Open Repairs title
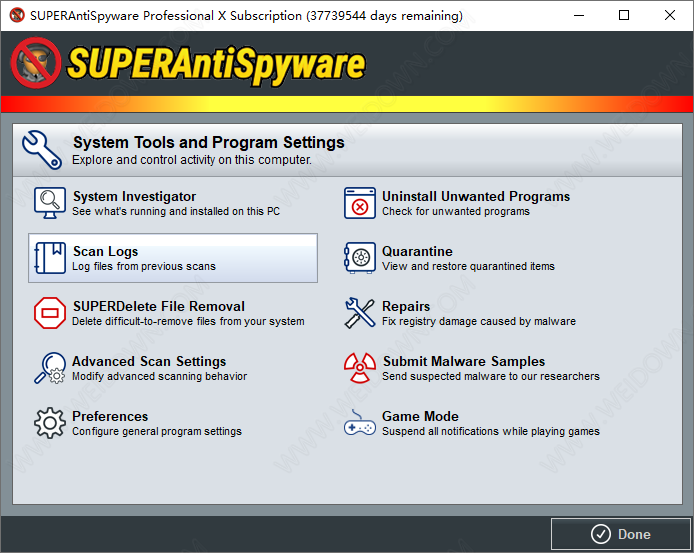Image resolution: width=694 pixels, height=553 pixels. (x=406, y=306)
